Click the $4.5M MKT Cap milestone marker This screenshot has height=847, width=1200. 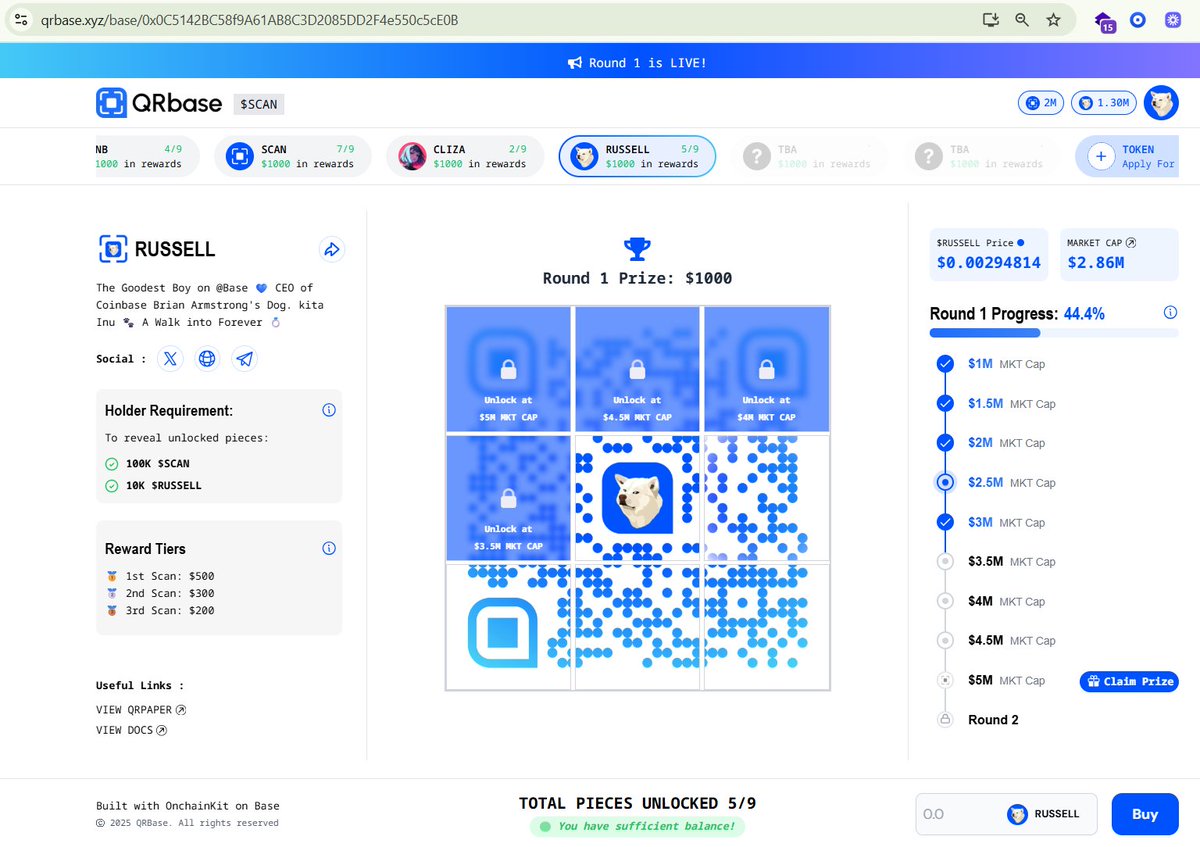tap(945, 640)
